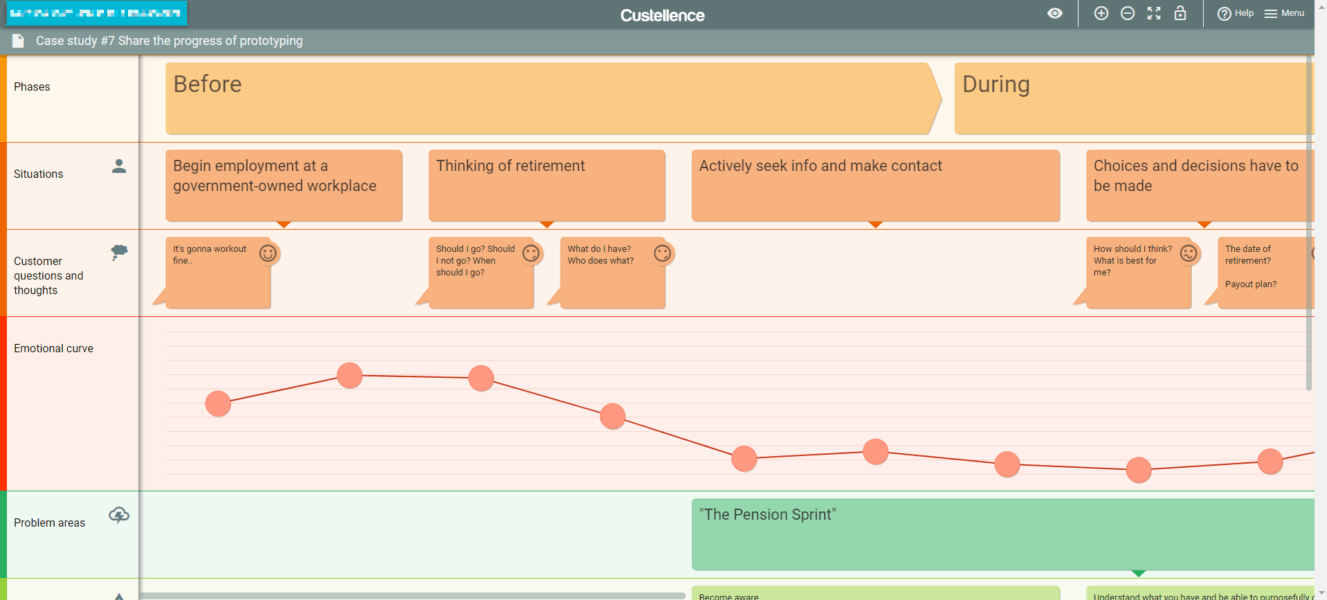Zoom out using the minus icon
The height and width of the screenshot is (600, 1327).
[1127, 13]
